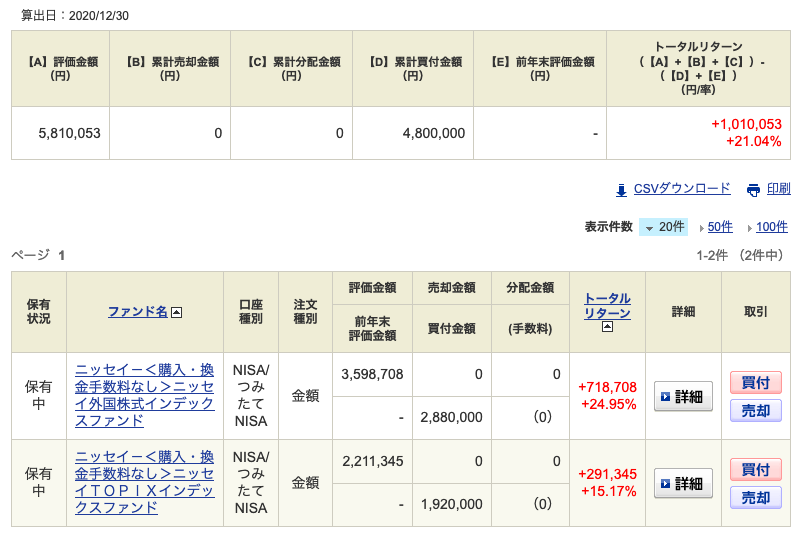Open ニッセイTOPIXインデックスファンド link
This screenshot has height=535, width=803.
coord(144,482)
